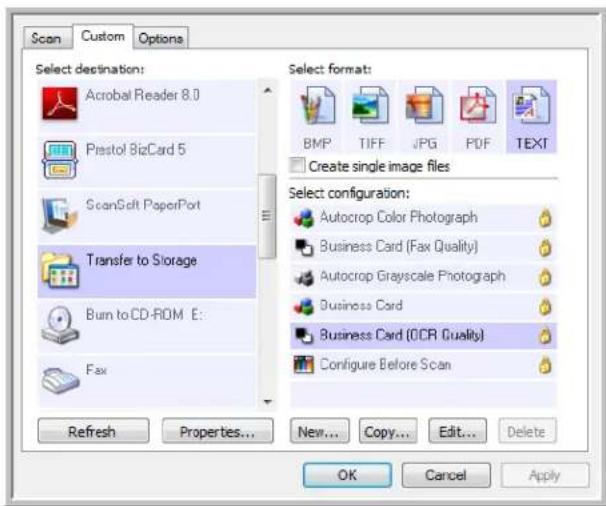Click the lock on Business Card (OCR Quality)
The height and width of the screenshot is (506, 606).
[545, 336]
